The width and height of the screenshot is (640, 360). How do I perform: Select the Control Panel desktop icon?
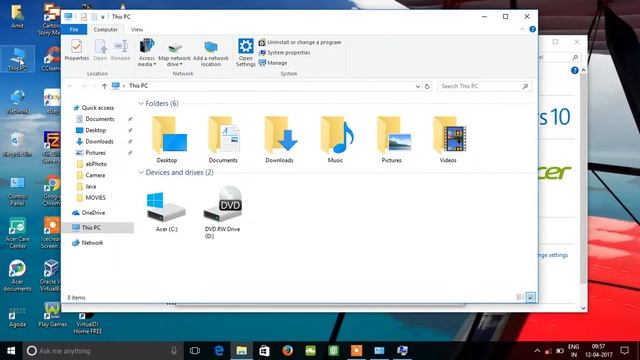tap(17, 191)
